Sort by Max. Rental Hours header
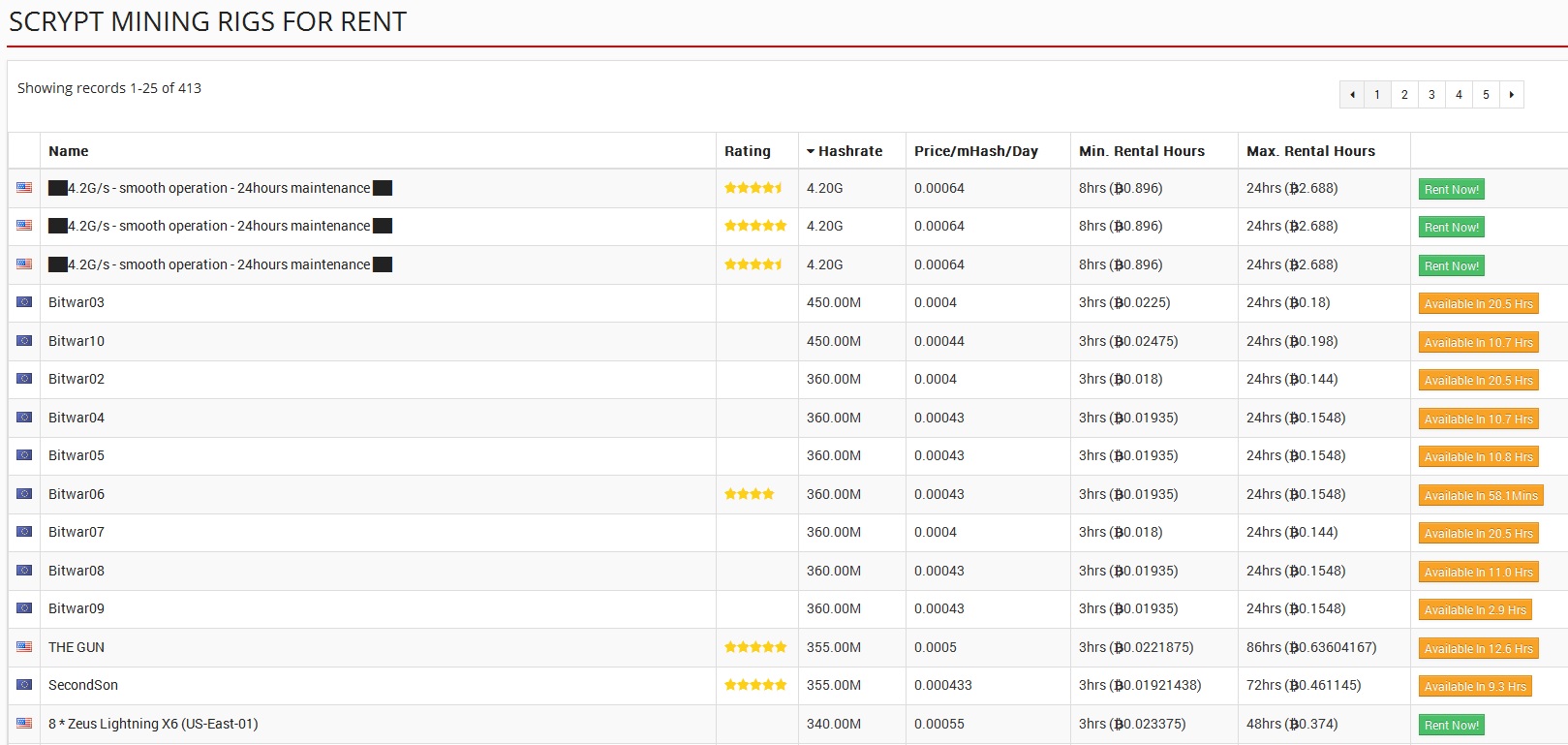The width and height of the screenshot is (1568, 745). (x=1310, y=151)
